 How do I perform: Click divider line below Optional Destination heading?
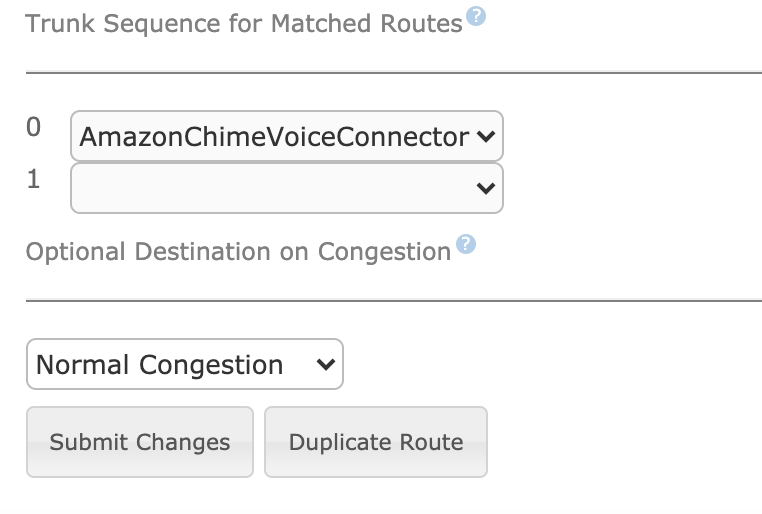click(394, 301)
